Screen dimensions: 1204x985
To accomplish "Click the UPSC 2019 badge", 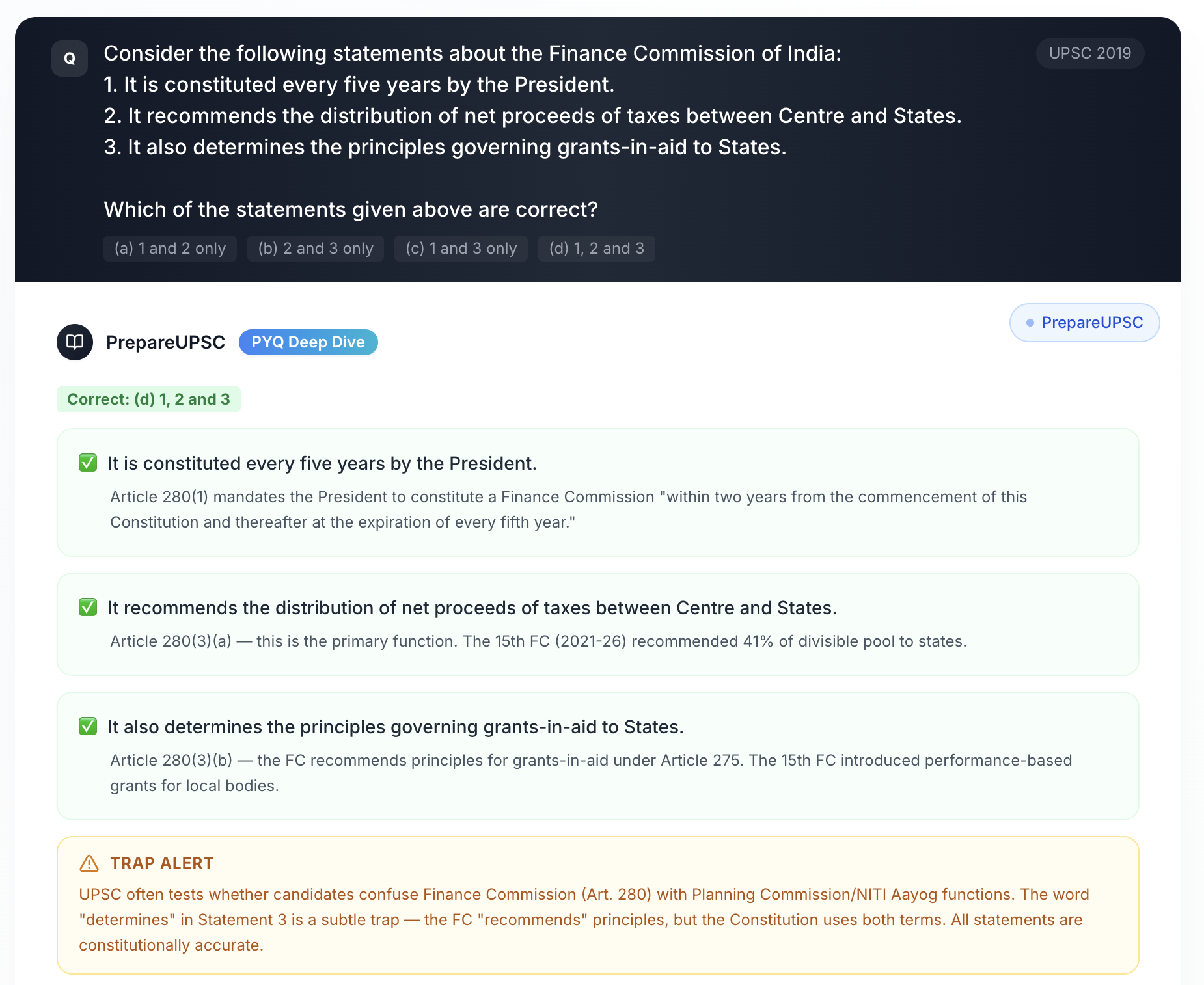I will tap(1089, 53).
